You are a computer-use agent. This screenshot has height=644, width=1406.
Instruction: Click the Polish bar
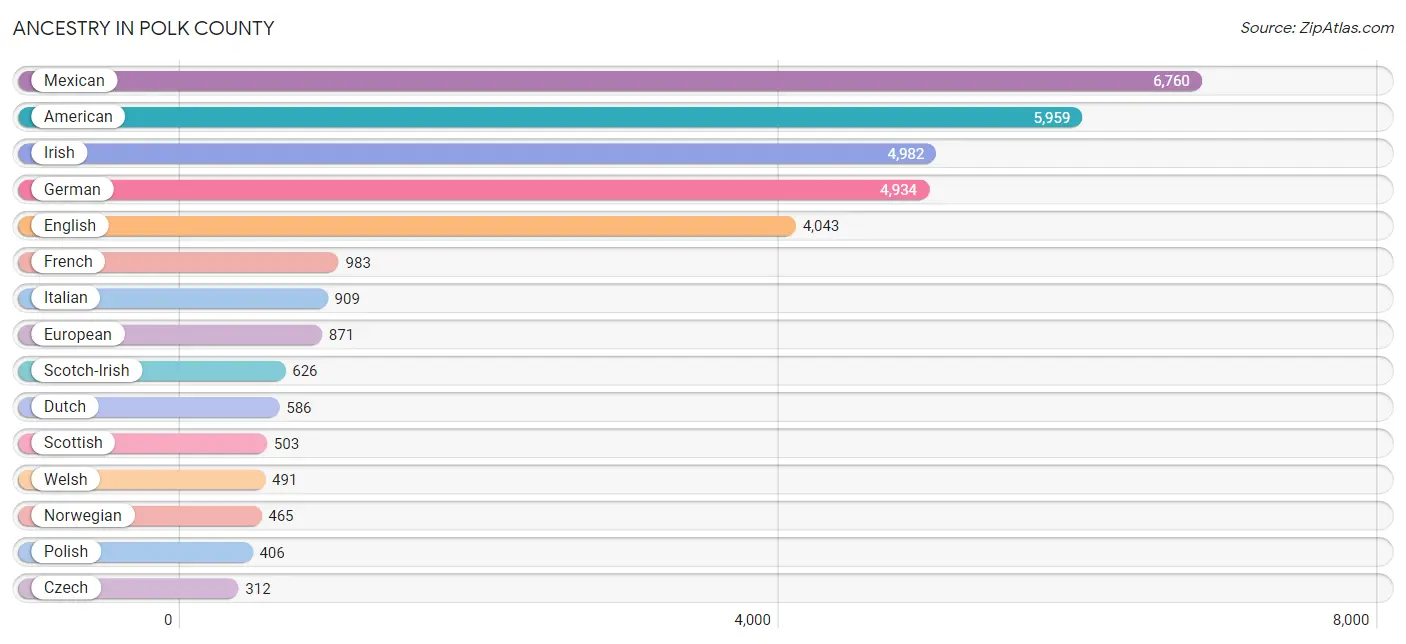click(x=180, y=552)
